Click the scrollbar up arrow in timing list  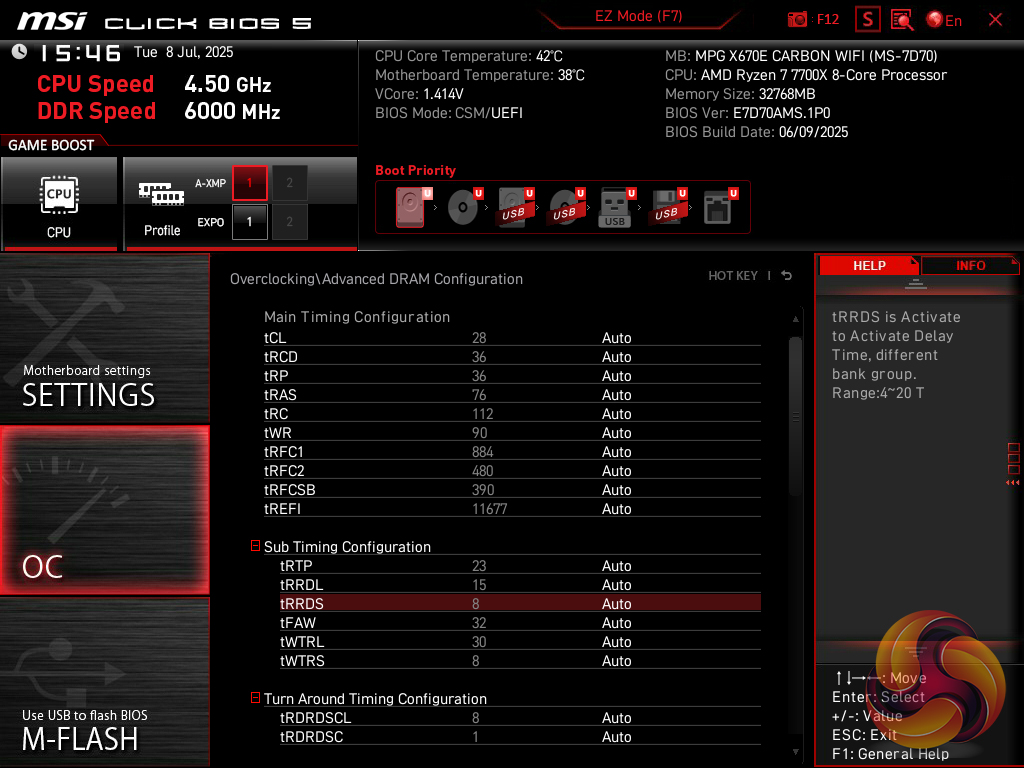point(795,319)
